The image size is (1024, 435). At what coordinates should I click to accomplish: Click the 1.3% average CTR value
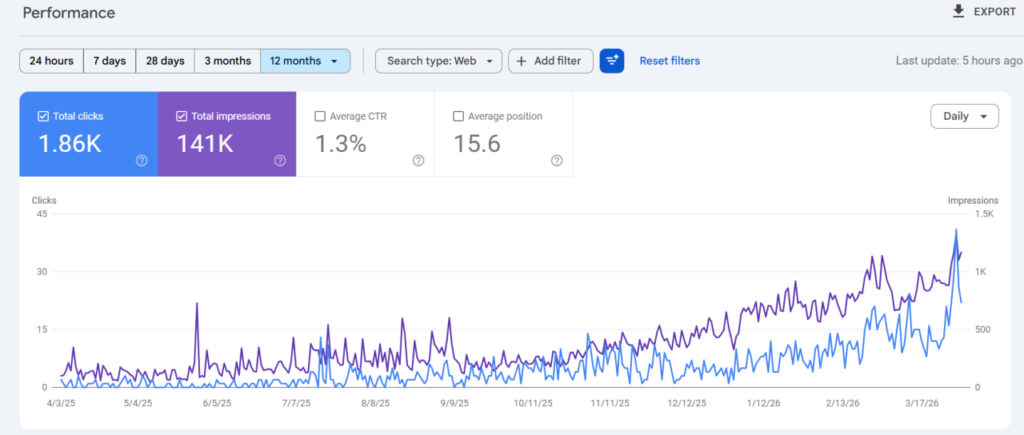point(341,144)
